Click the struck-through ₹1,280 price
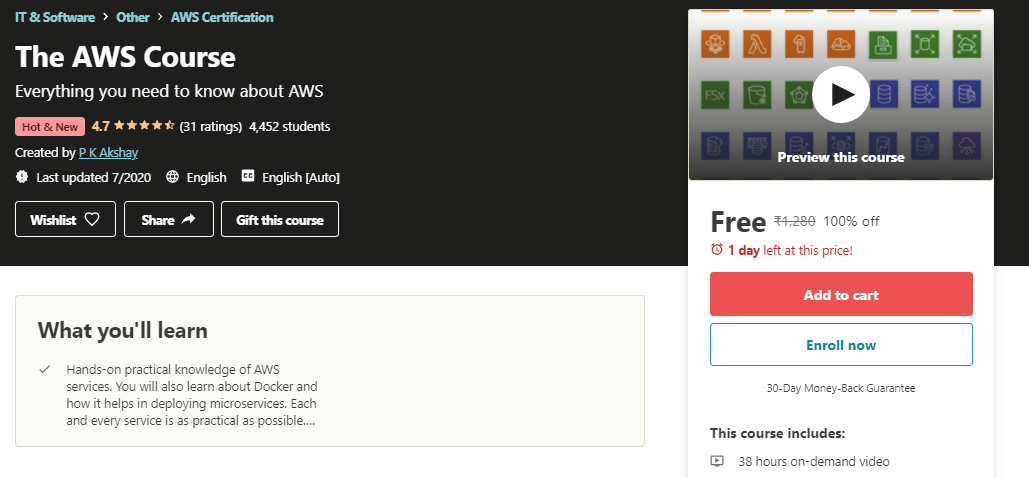 795,221
